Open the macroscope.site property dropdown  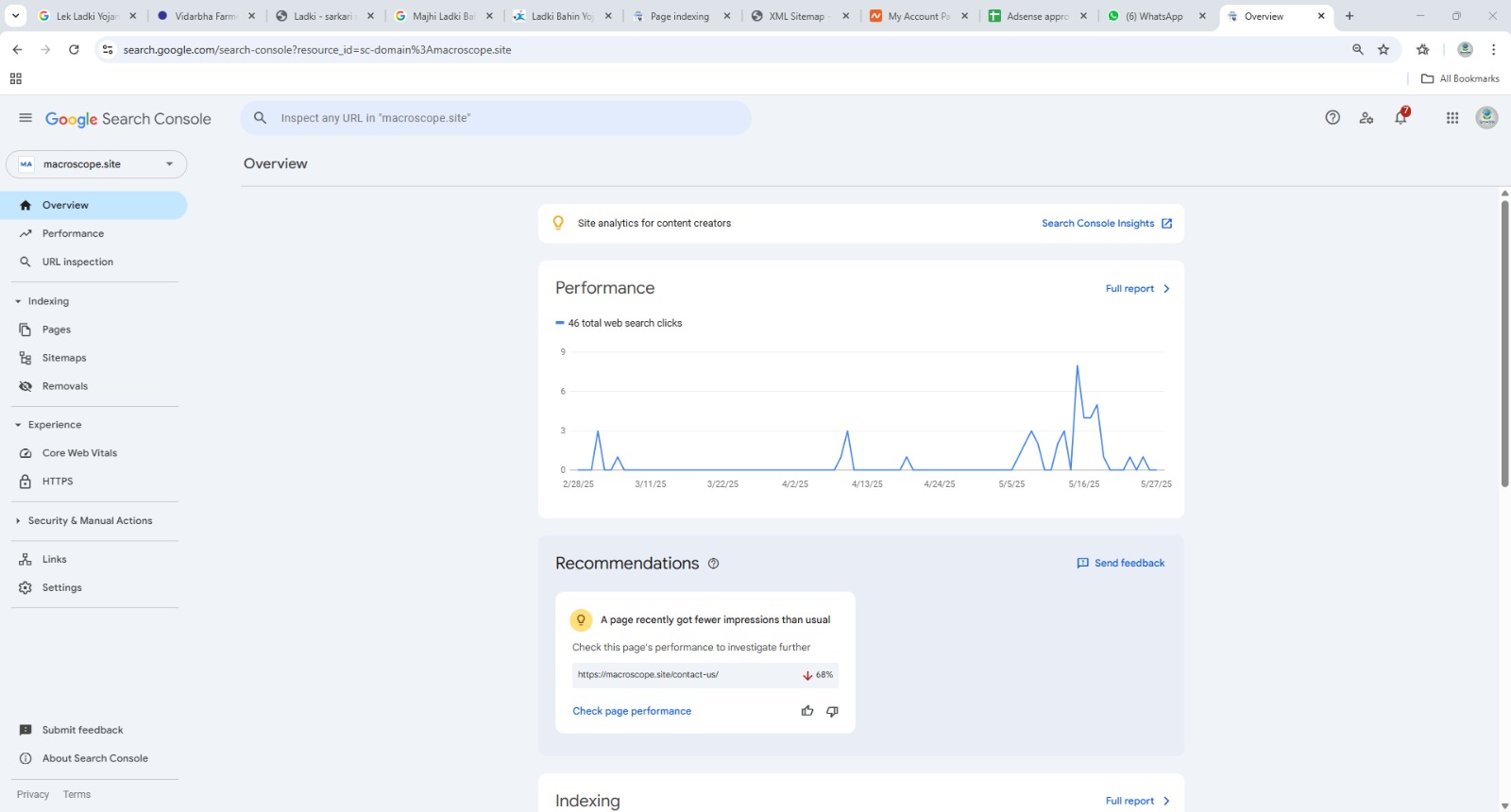tap(96, 164)
